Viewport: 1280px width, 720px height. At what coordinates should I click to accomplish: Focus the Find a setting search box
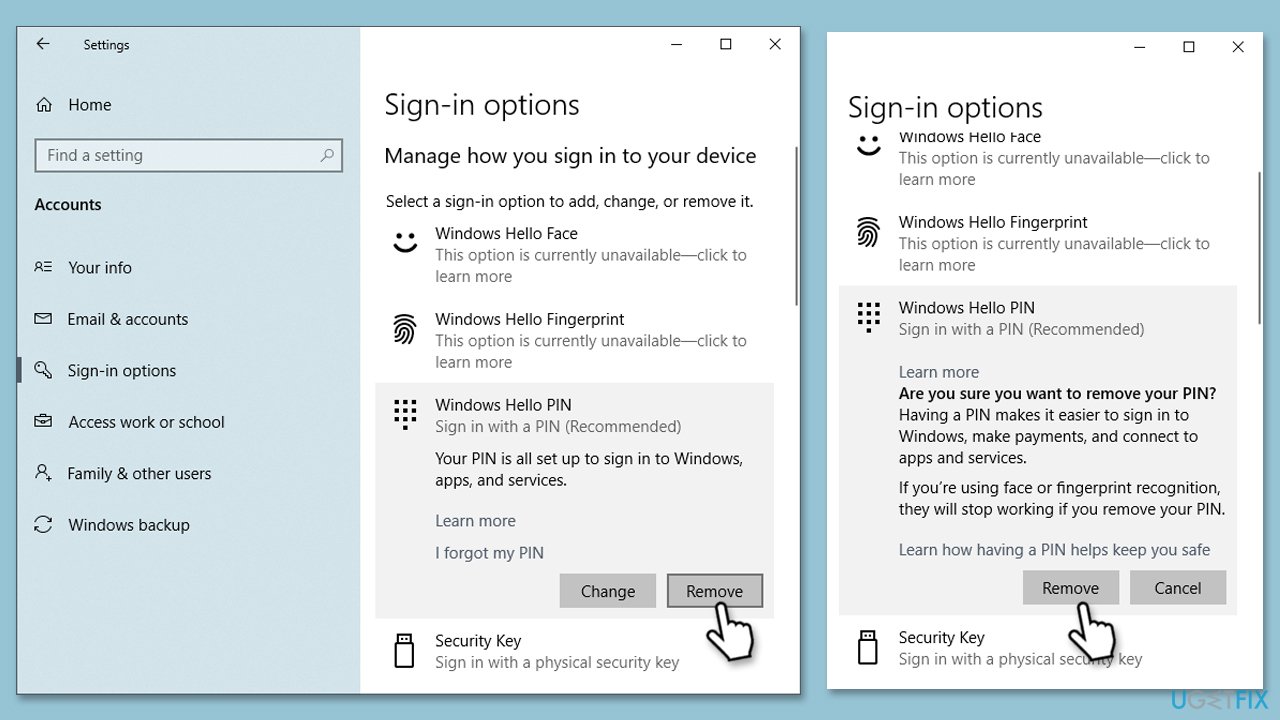point(188,155)
